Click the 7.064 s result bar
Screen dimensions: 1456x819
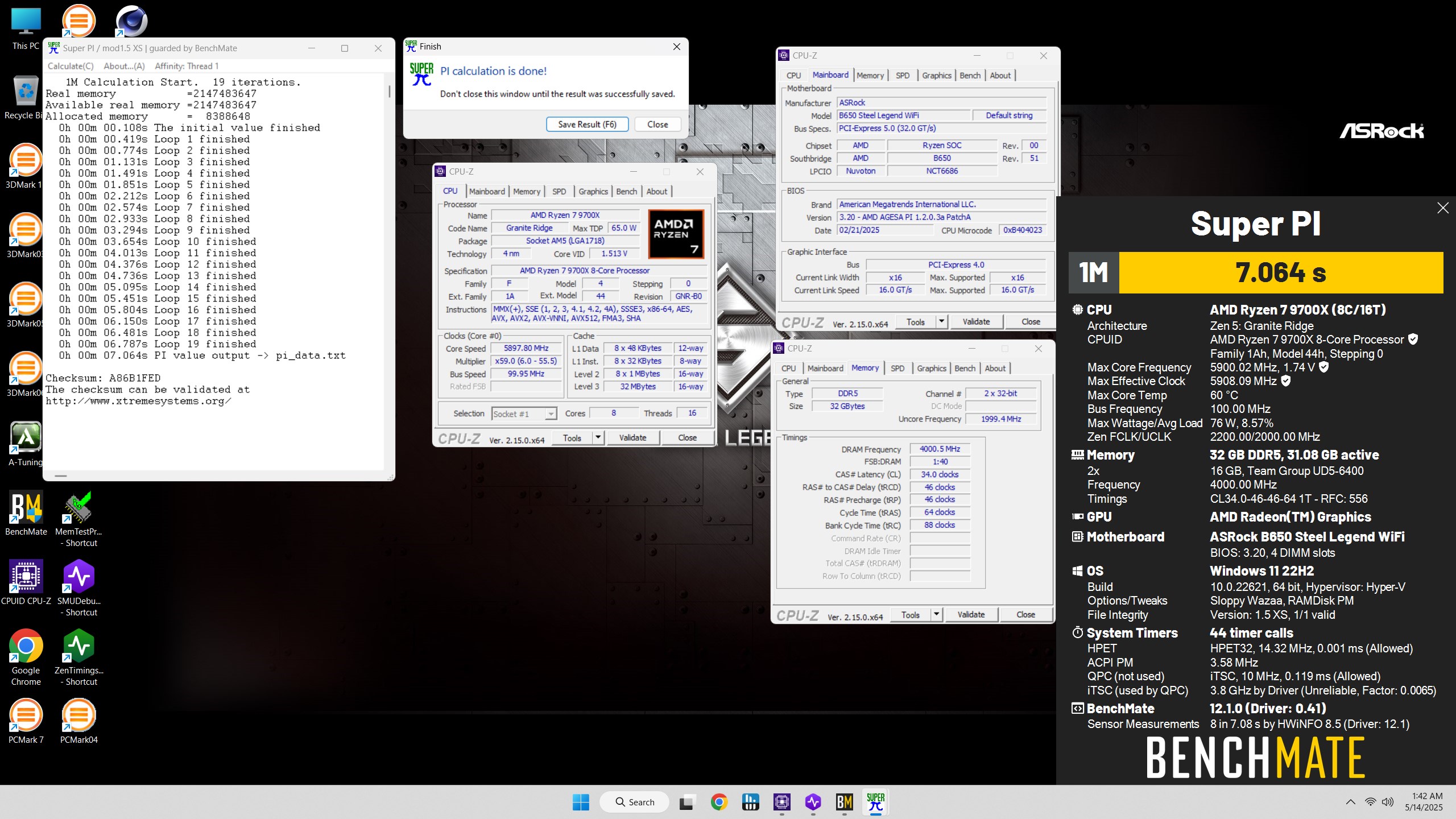(1281, 272)
